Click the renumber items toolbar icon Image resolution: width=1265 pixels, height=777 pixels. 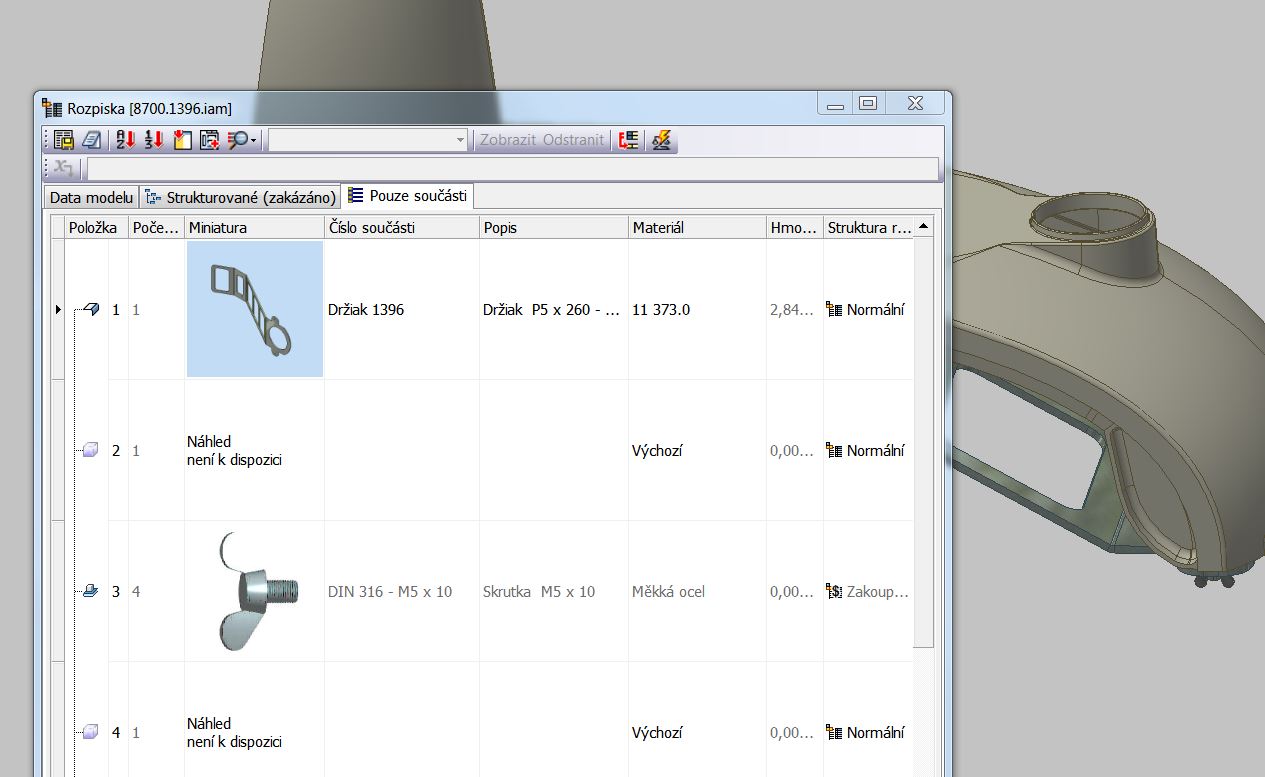153,140
